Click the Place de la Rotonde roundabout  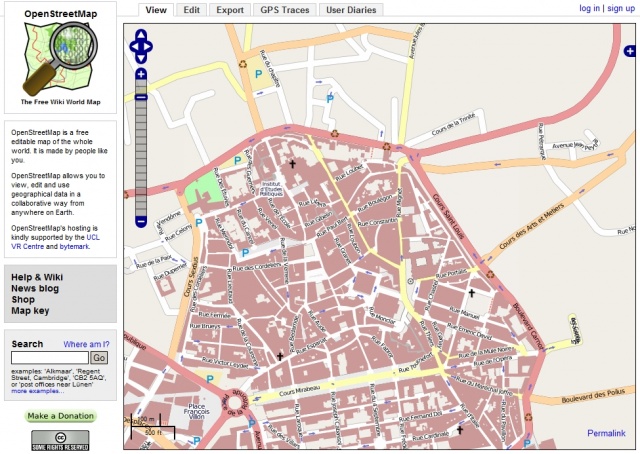click(235, 403)
